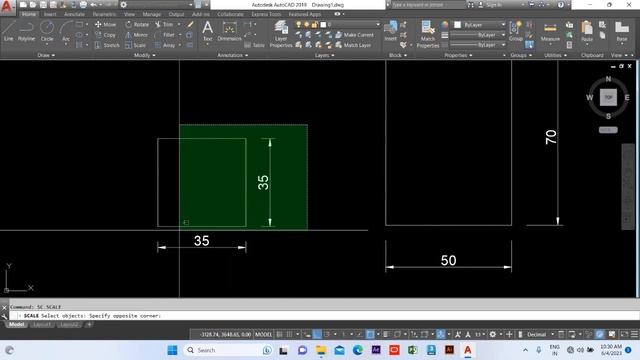Click the Mirror tool
The height and width of the screenshot is (360, 640).
136,35
